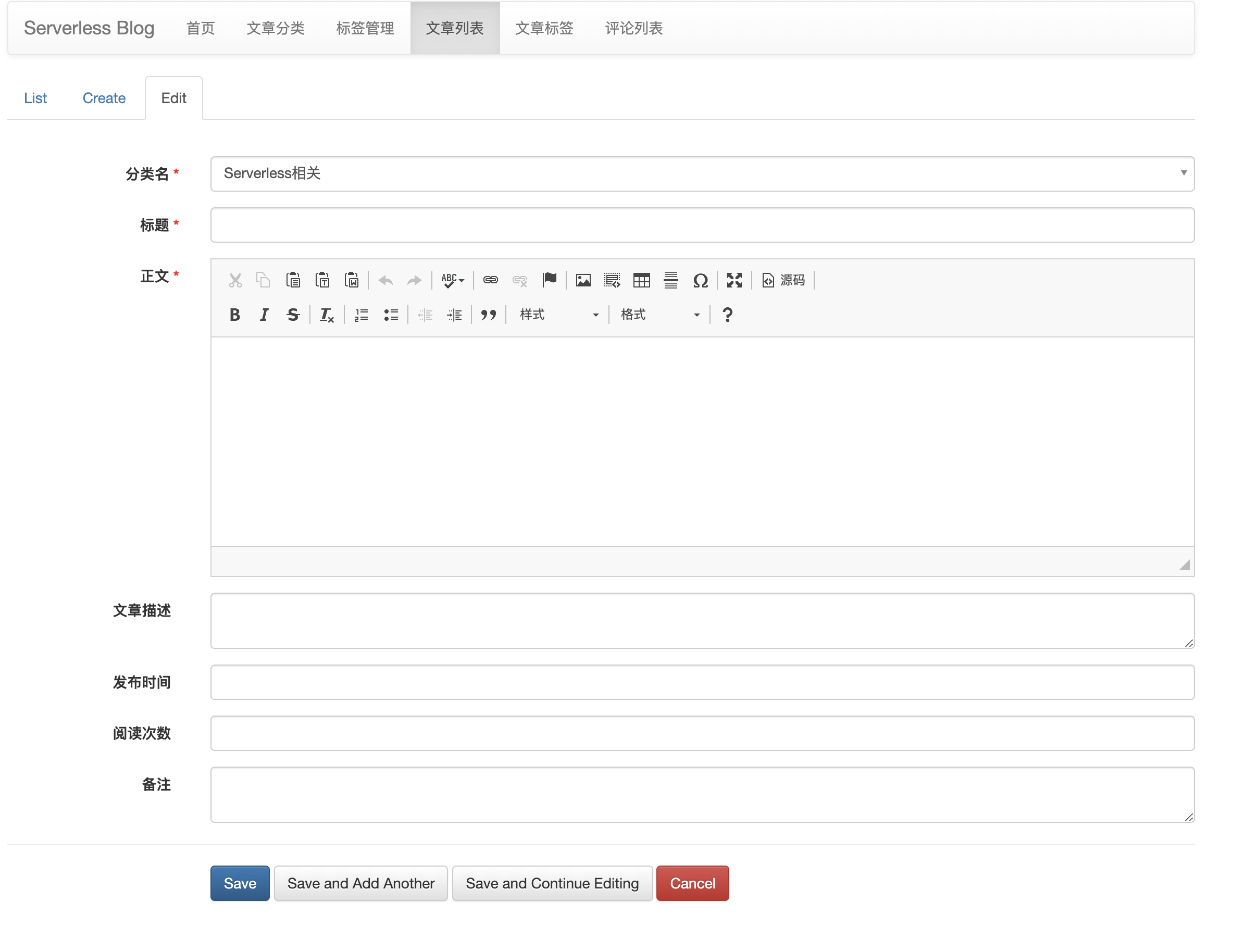Click inside the 正文 editor body
The width and height of the screenshot is (1245, 952).
pyautogui.click(x=702, y=442)
